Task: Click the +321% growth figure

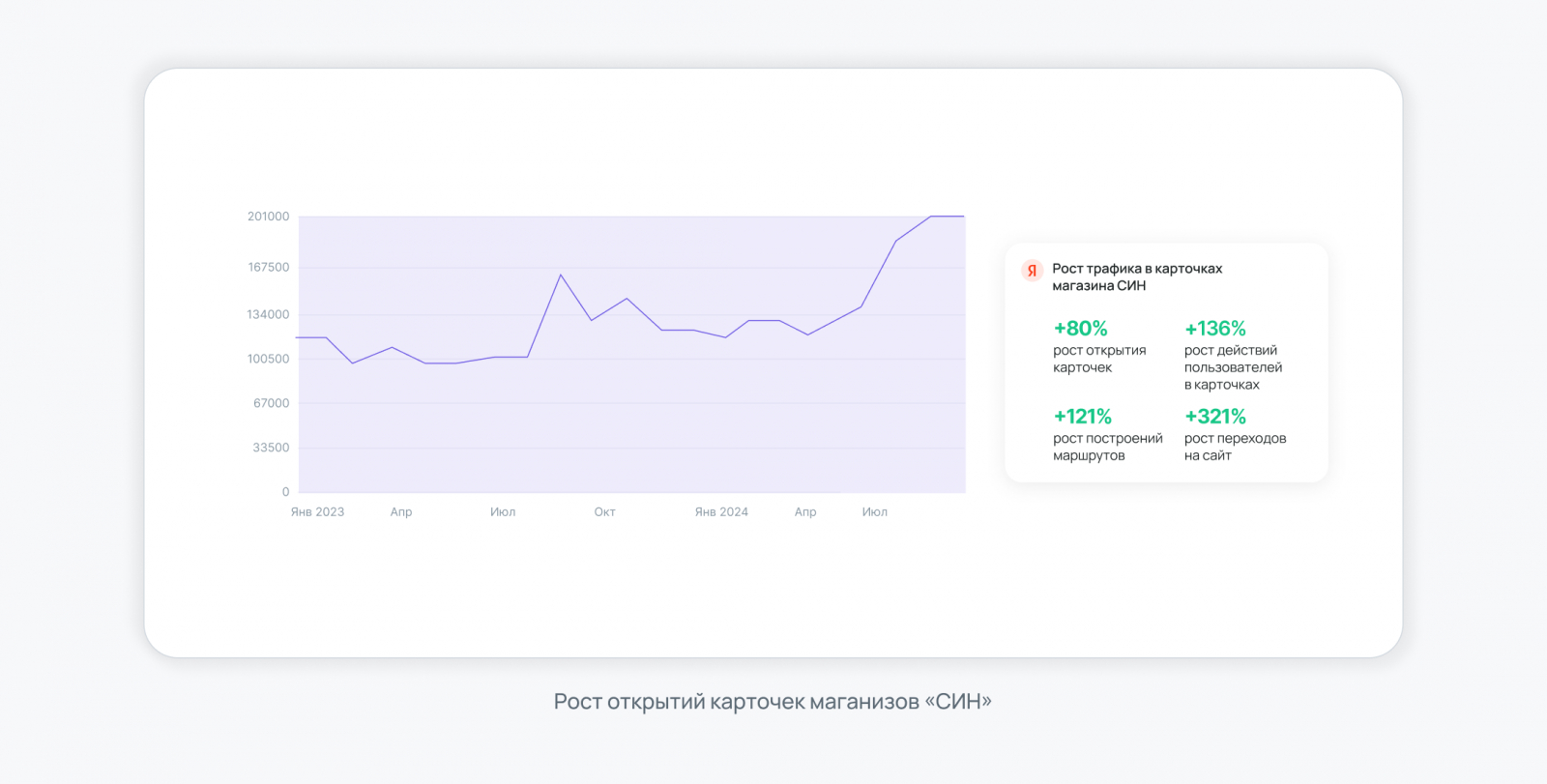Action: click(x=1215, y=417)
